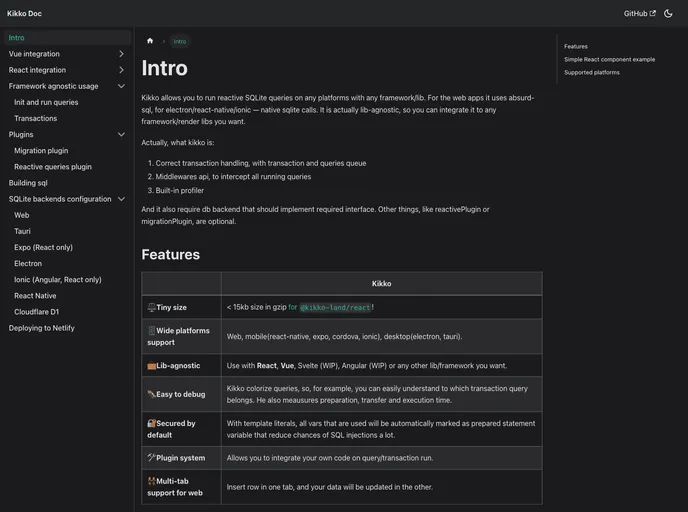Open the Plugins sidebar category
The width and height of the screenshot is (688, 512).
pyautogui.click(x=21, y=135)
